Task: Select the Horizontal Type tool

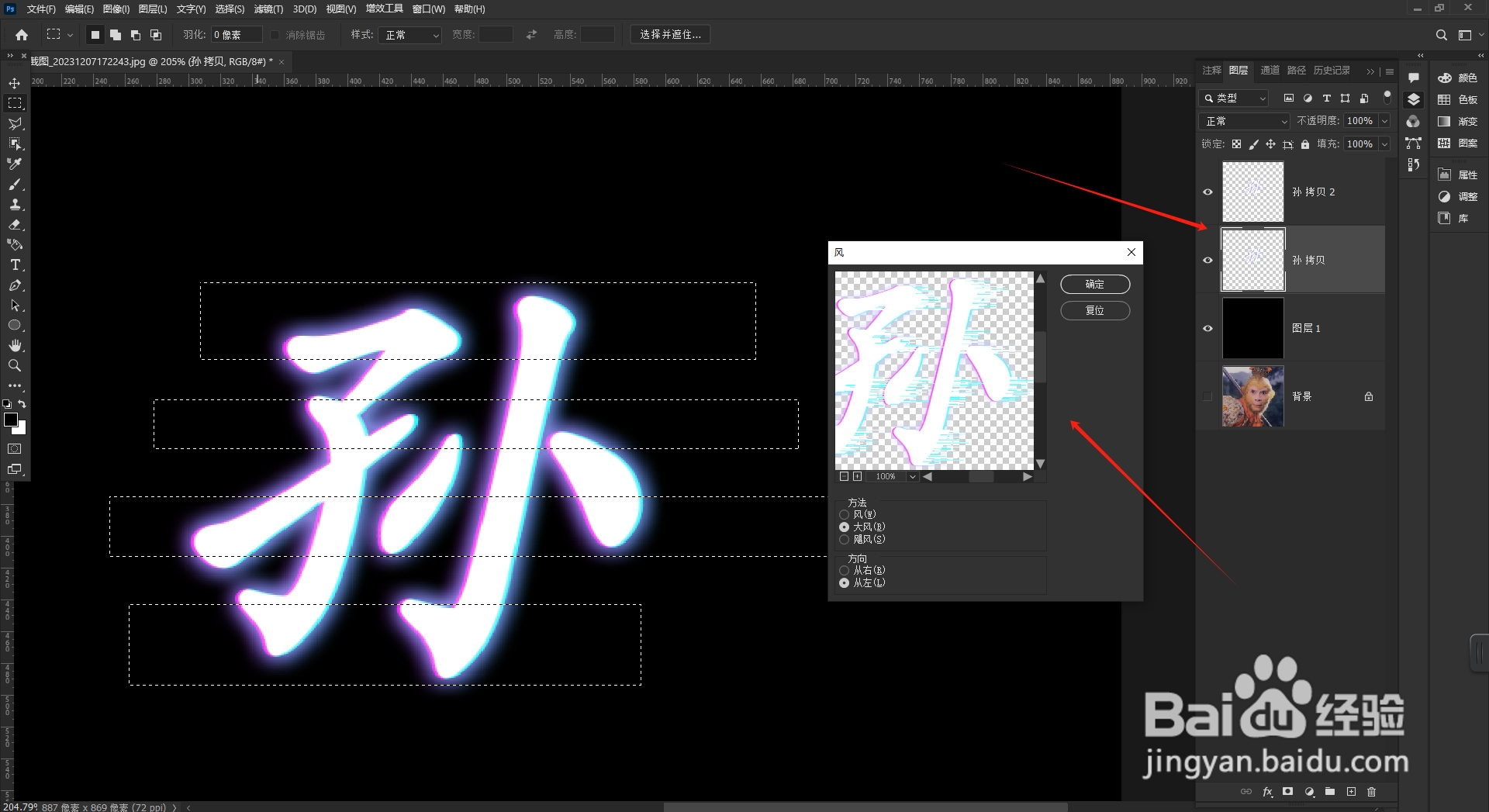Action: point(15,264)
